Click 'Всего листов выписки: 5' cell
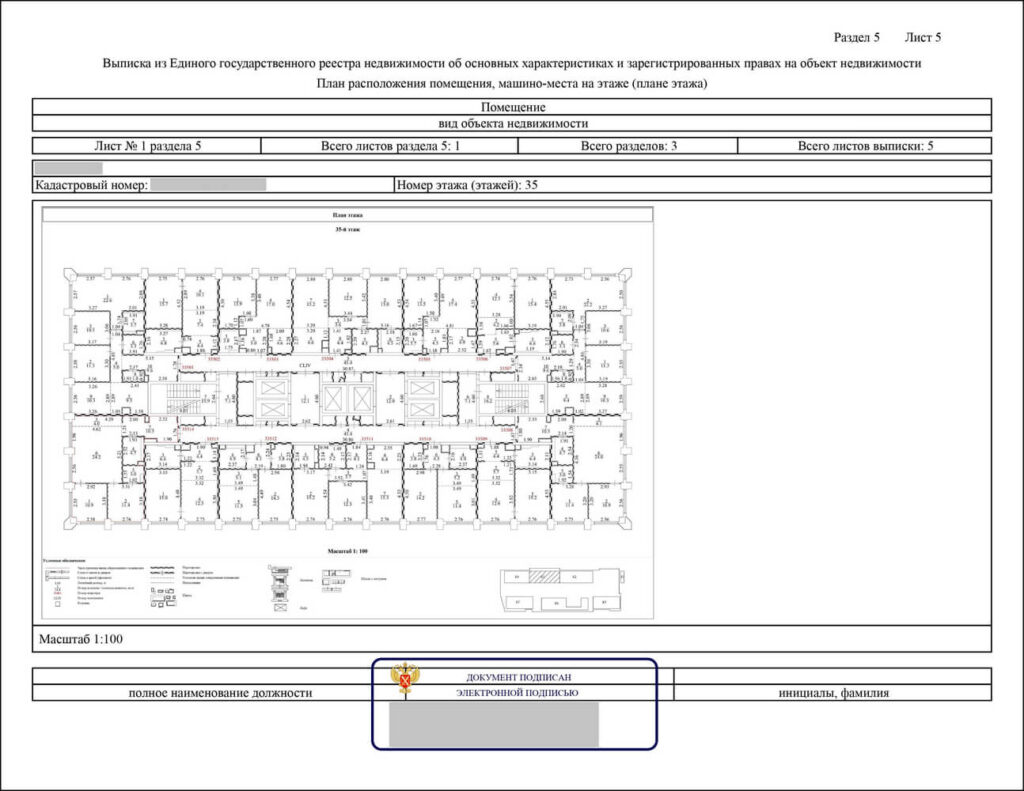This screenshot has height=791, width=1024. (865, 146)
